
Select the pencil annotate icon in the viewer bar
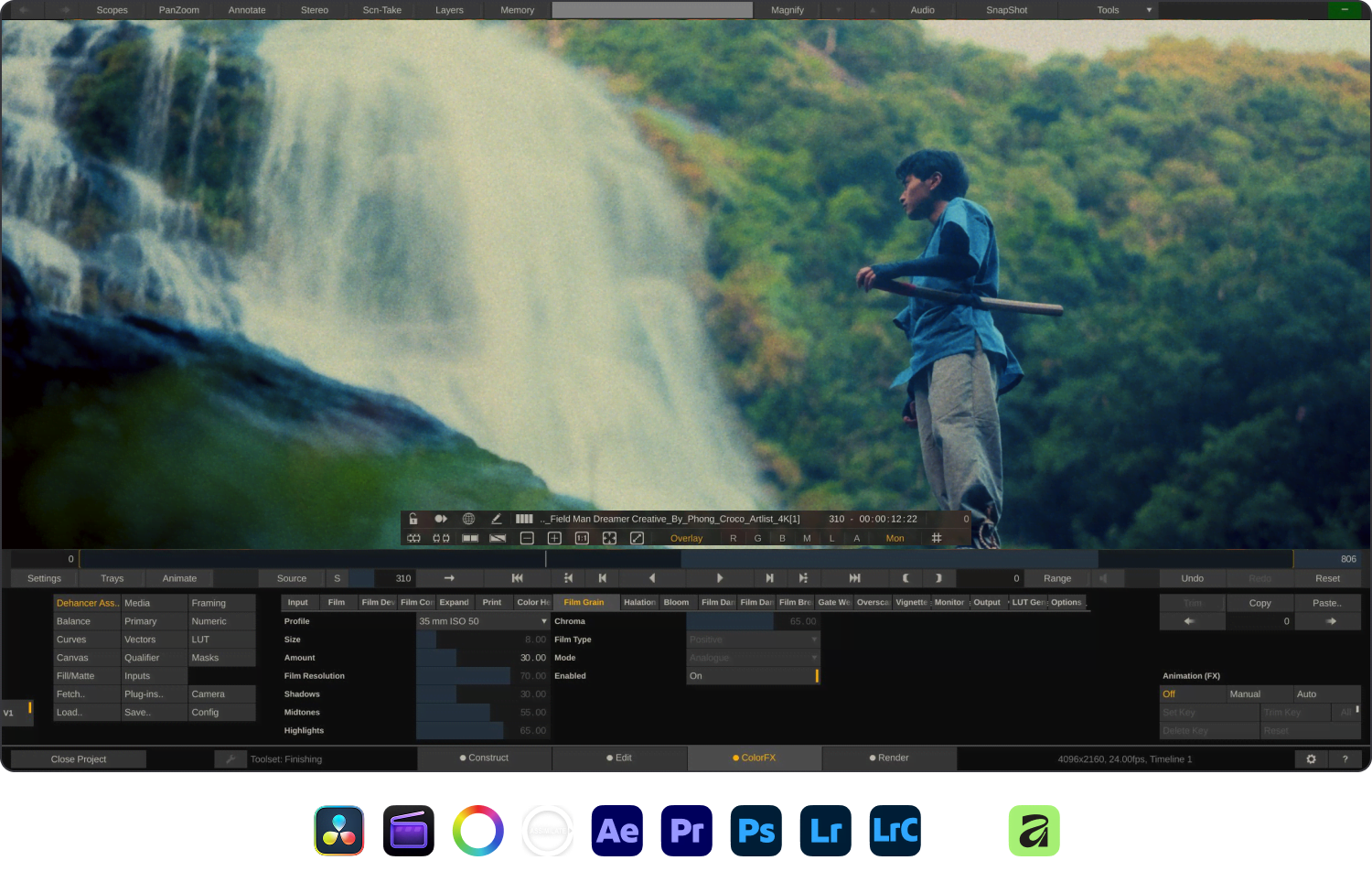(x=497, y=519)
